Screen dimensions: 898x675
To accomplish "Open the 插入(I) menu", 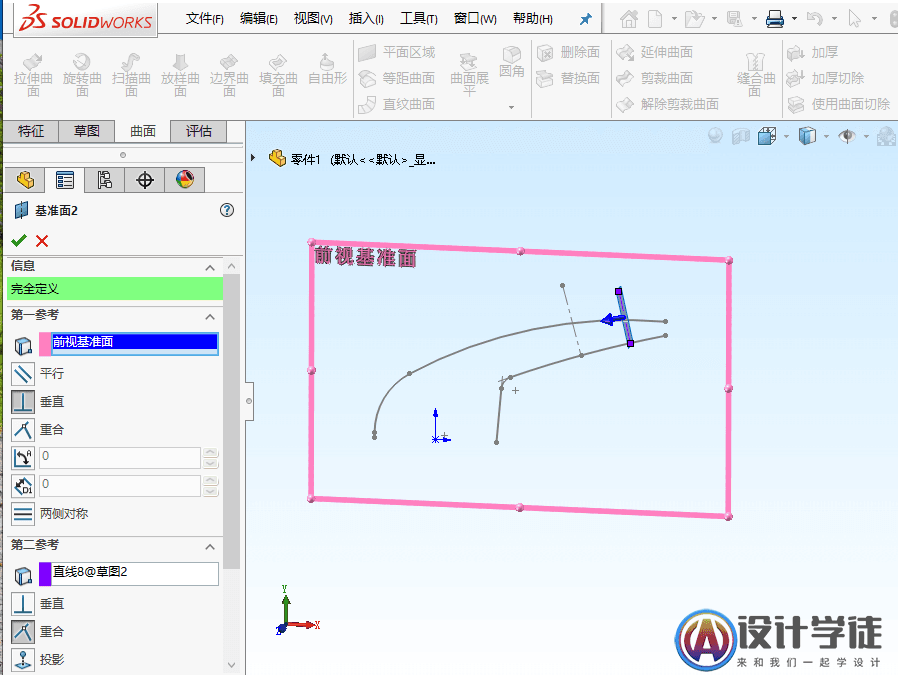I will point(366,19).
